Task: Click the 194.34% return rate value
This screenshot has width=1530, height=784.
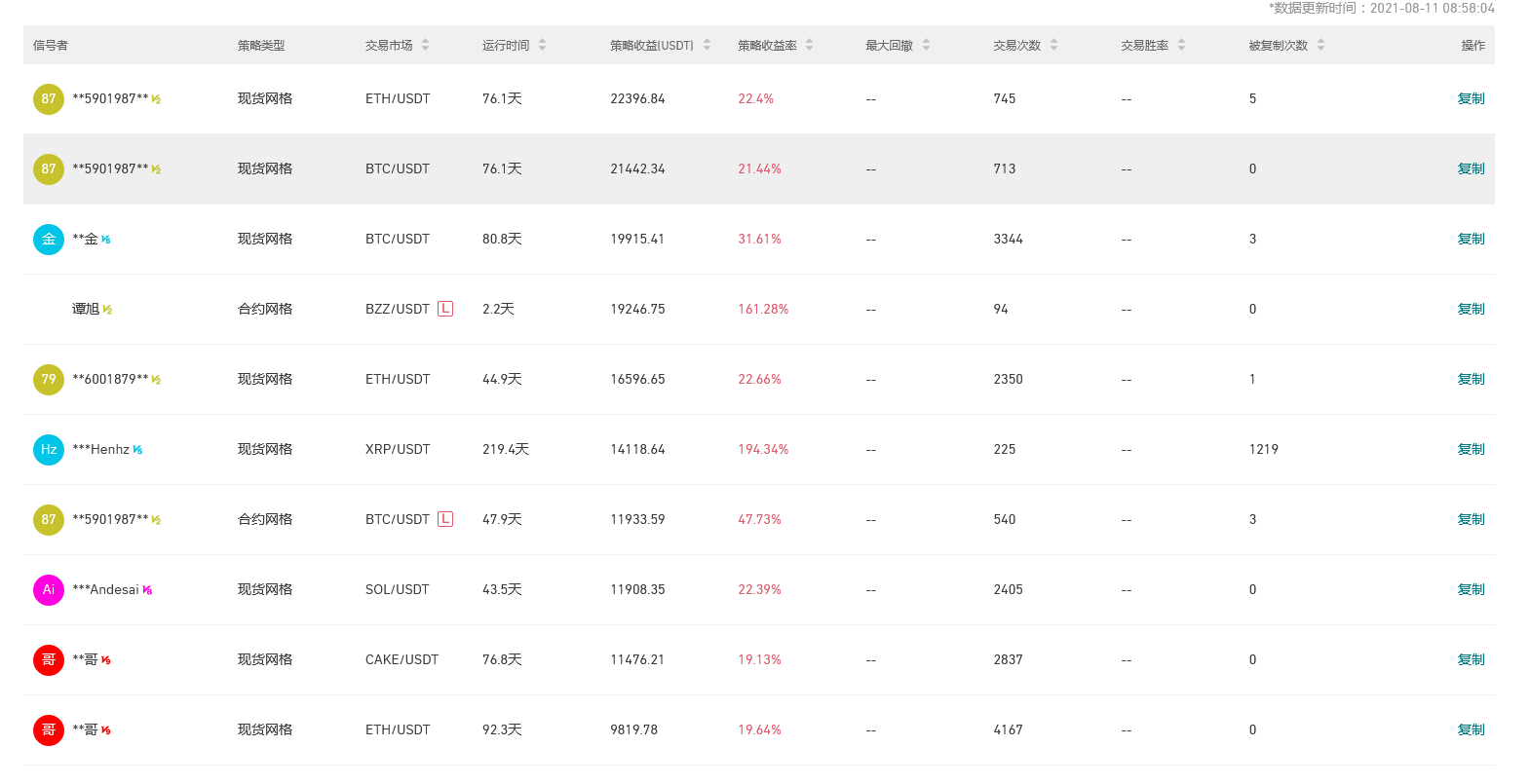Action: tap(763, 450)
